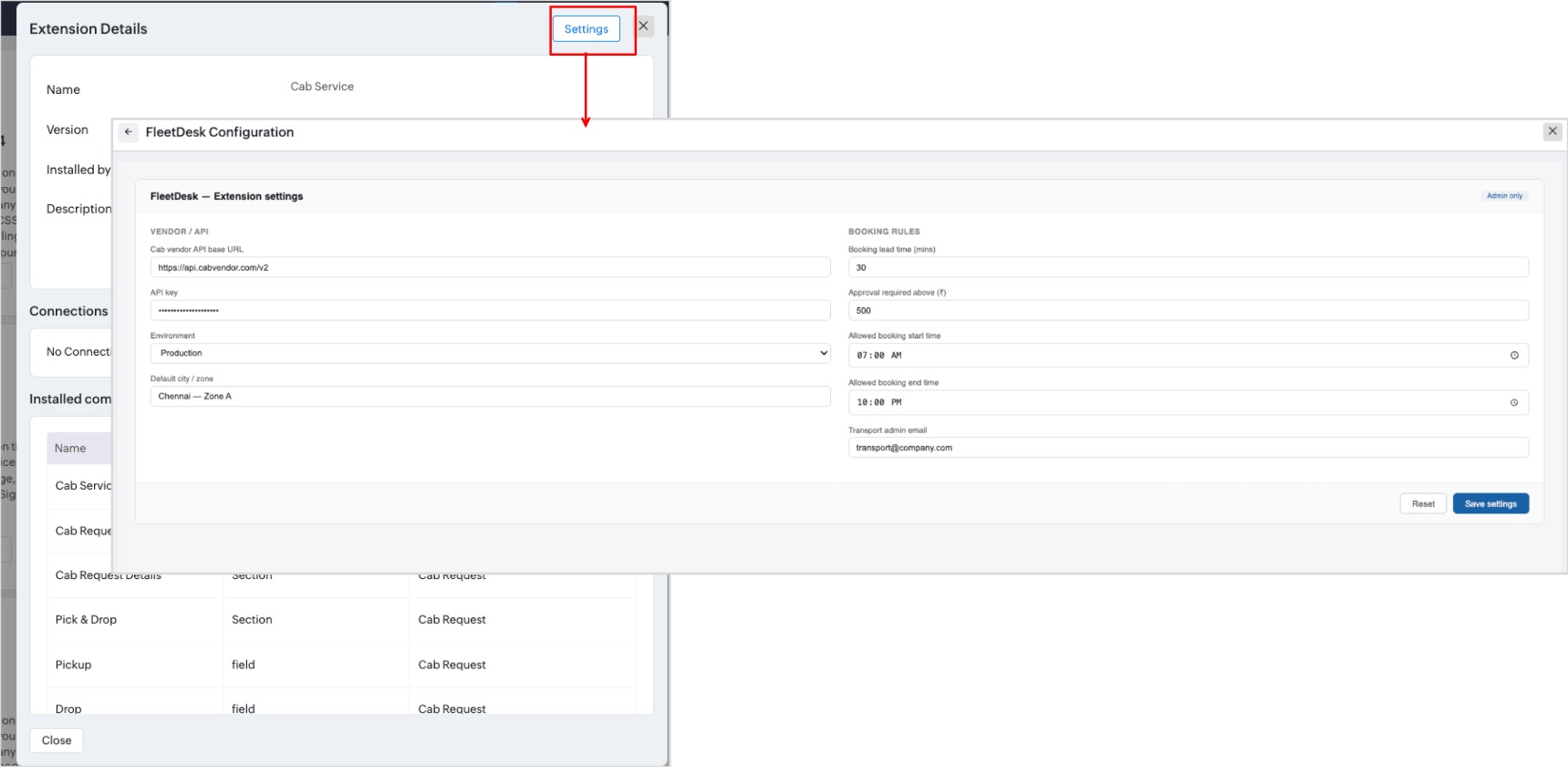
Task: Edit the Cab vendor API base URL field
Action: [490, 267]
